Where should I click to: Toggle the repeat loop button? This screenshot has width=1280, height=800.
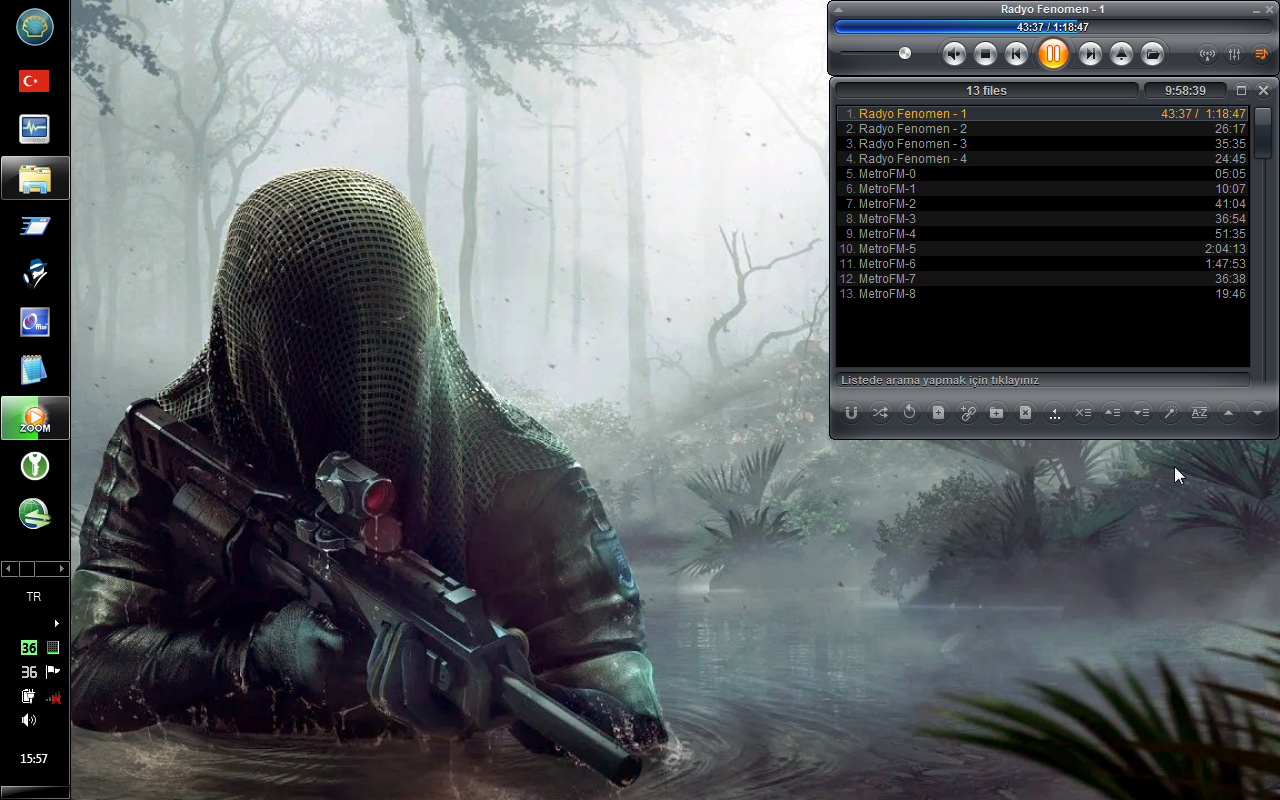click(909, 413)
